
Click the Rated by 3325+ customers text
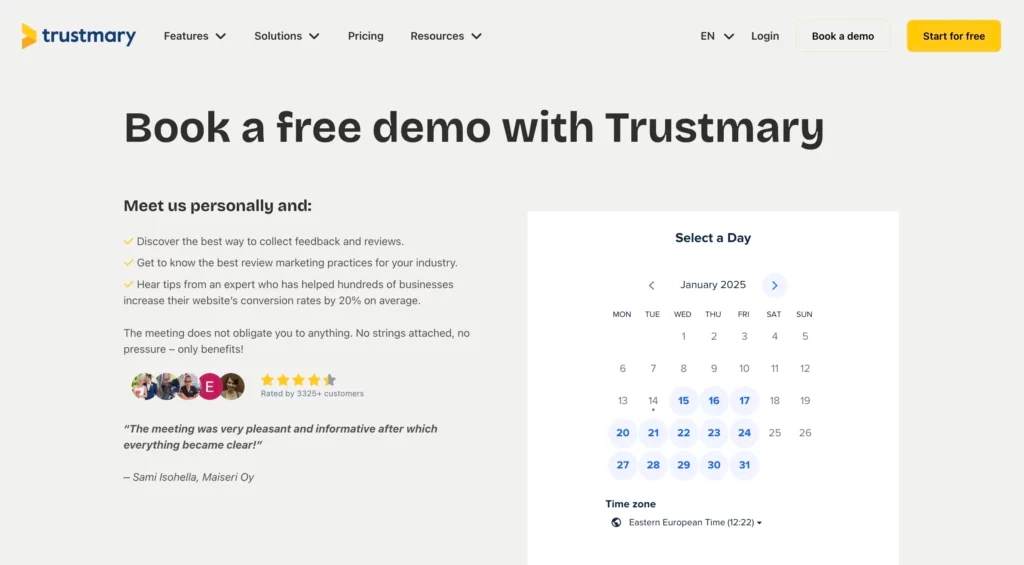(x=312, y=393)
